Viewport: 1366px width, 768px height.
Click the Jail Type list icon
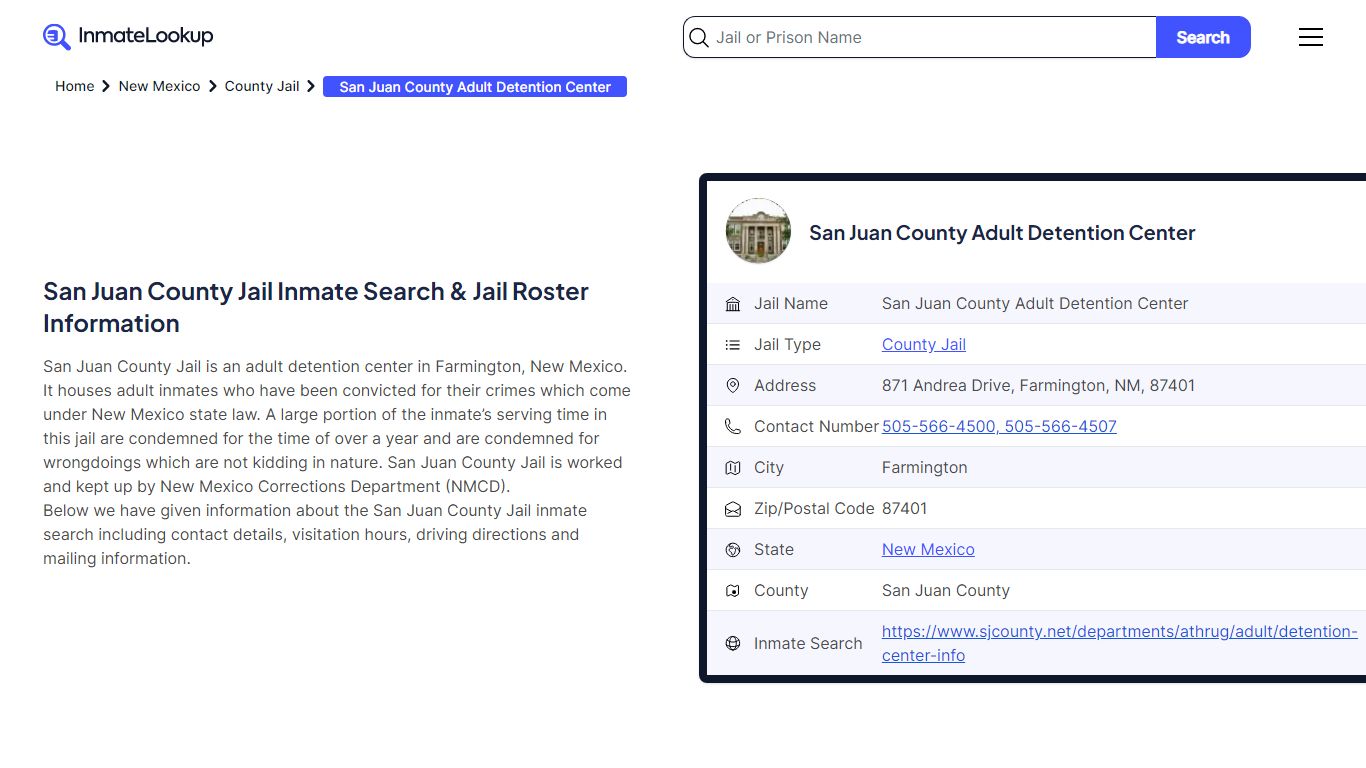coord(733,345)
